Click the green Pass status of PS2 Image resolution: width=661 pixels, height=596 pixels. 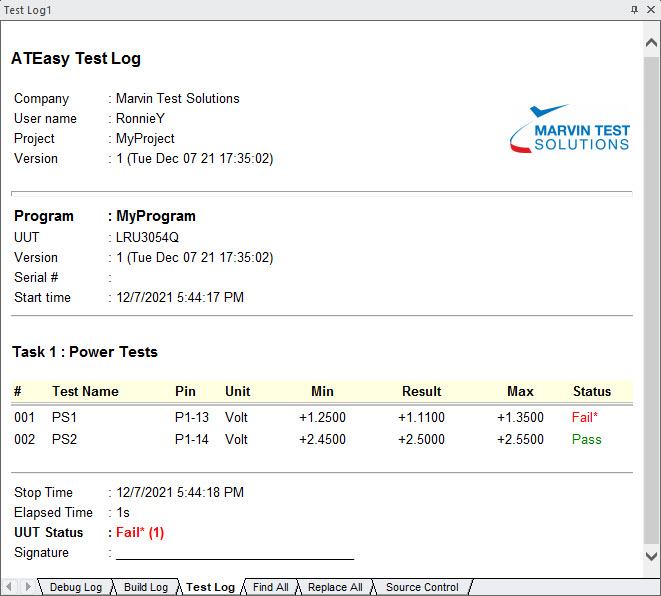coord(586,439)
